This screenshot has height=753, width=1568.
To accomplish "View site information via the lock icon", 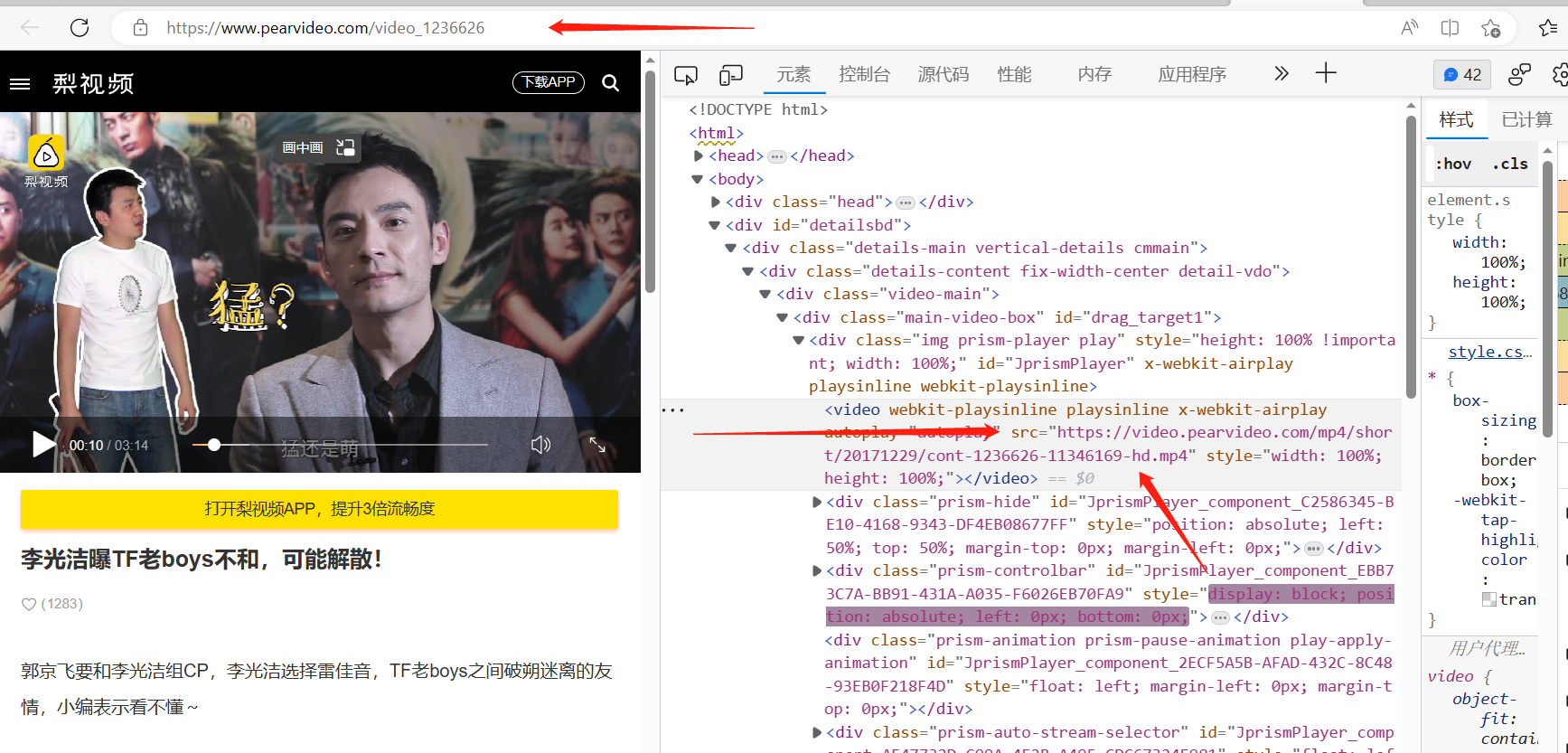I will (x=140, y=28).
